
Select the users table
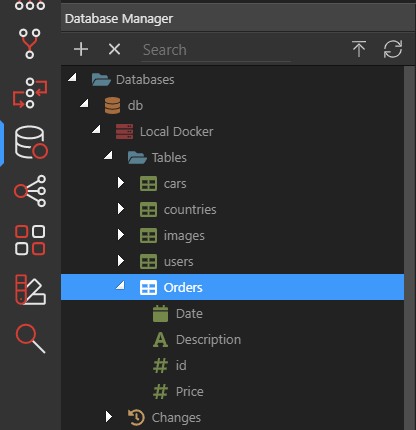pos(178,262)
